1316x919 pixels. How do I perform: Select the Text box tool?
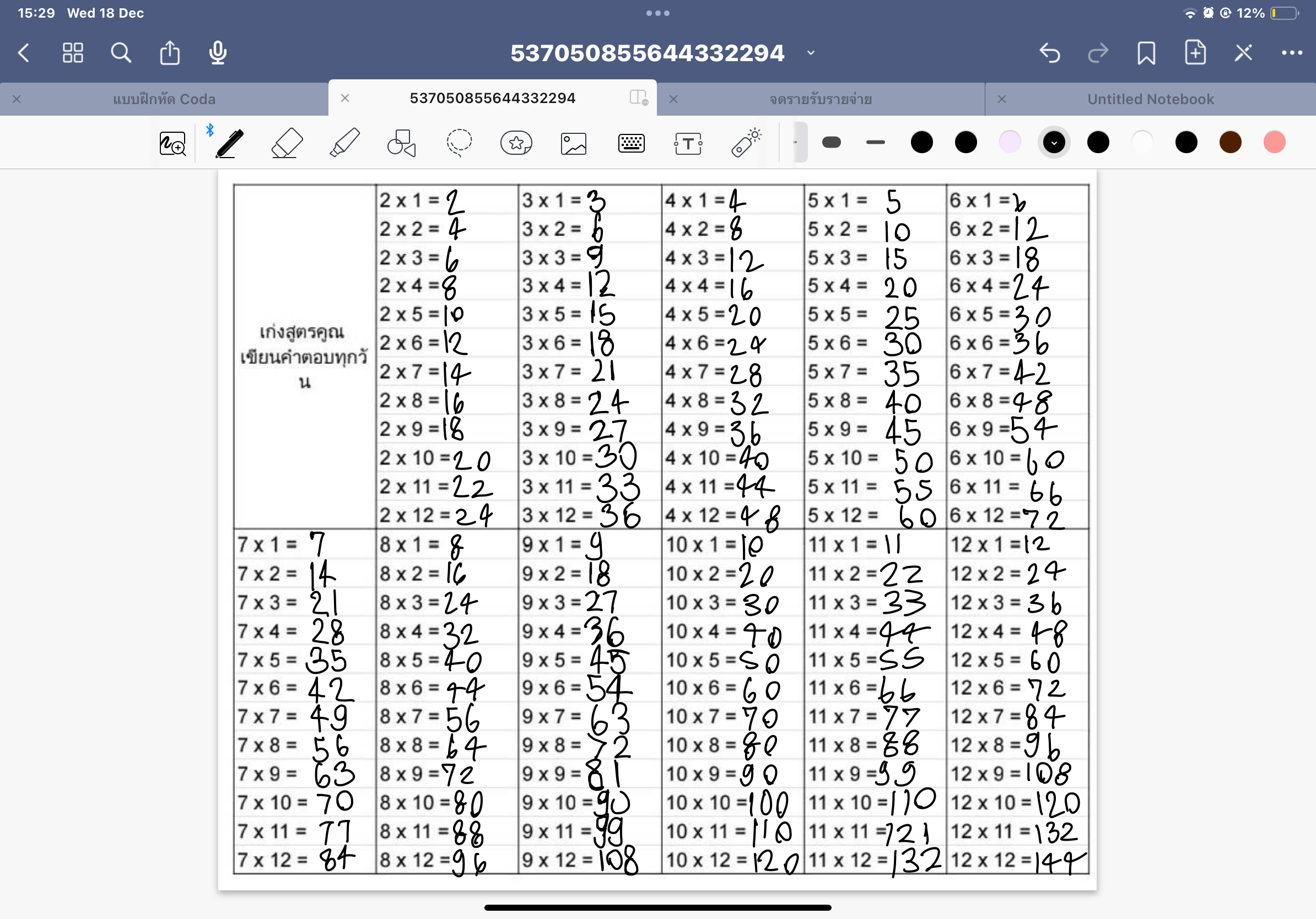688,143
